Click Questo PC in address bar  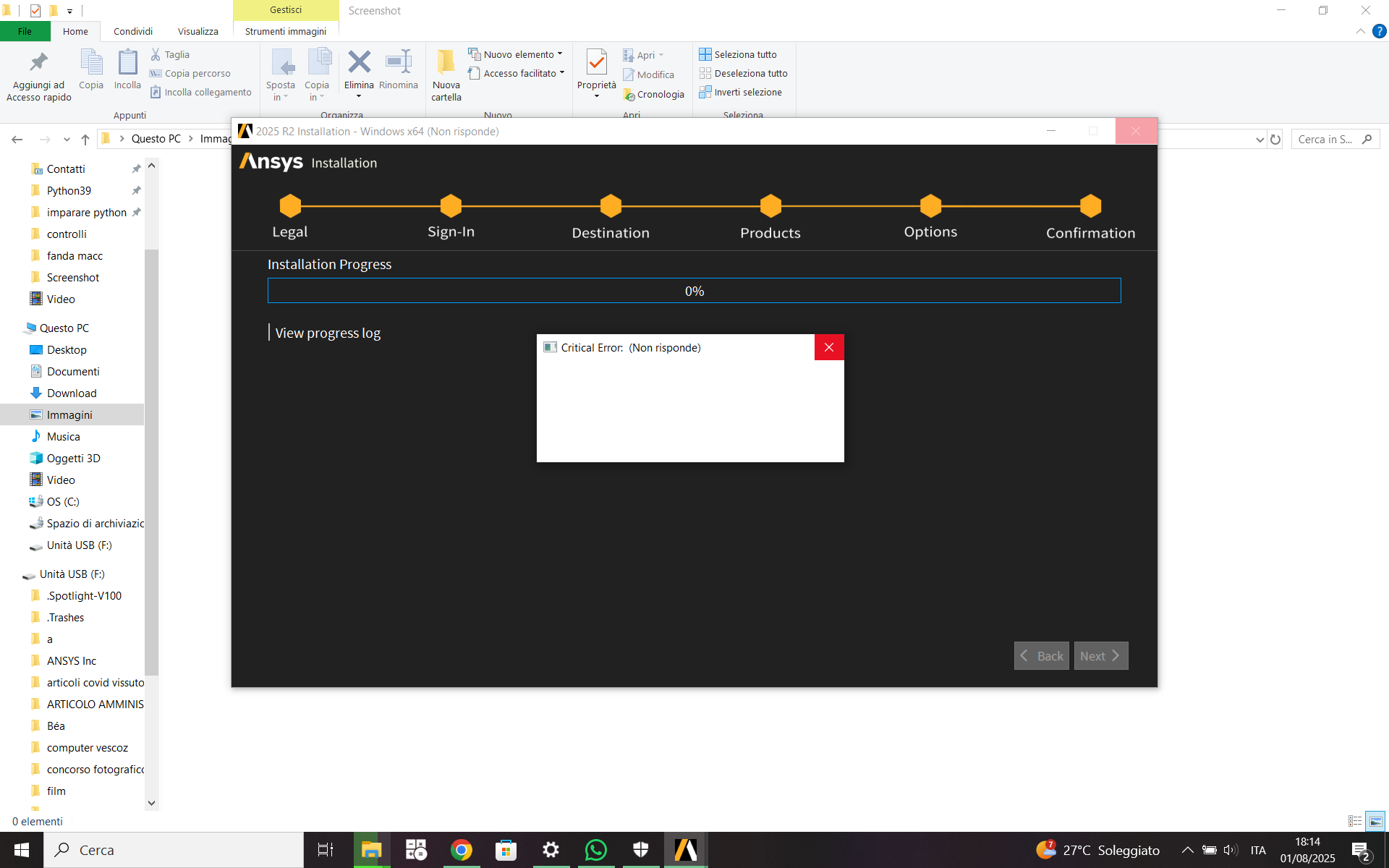(156, 139)
